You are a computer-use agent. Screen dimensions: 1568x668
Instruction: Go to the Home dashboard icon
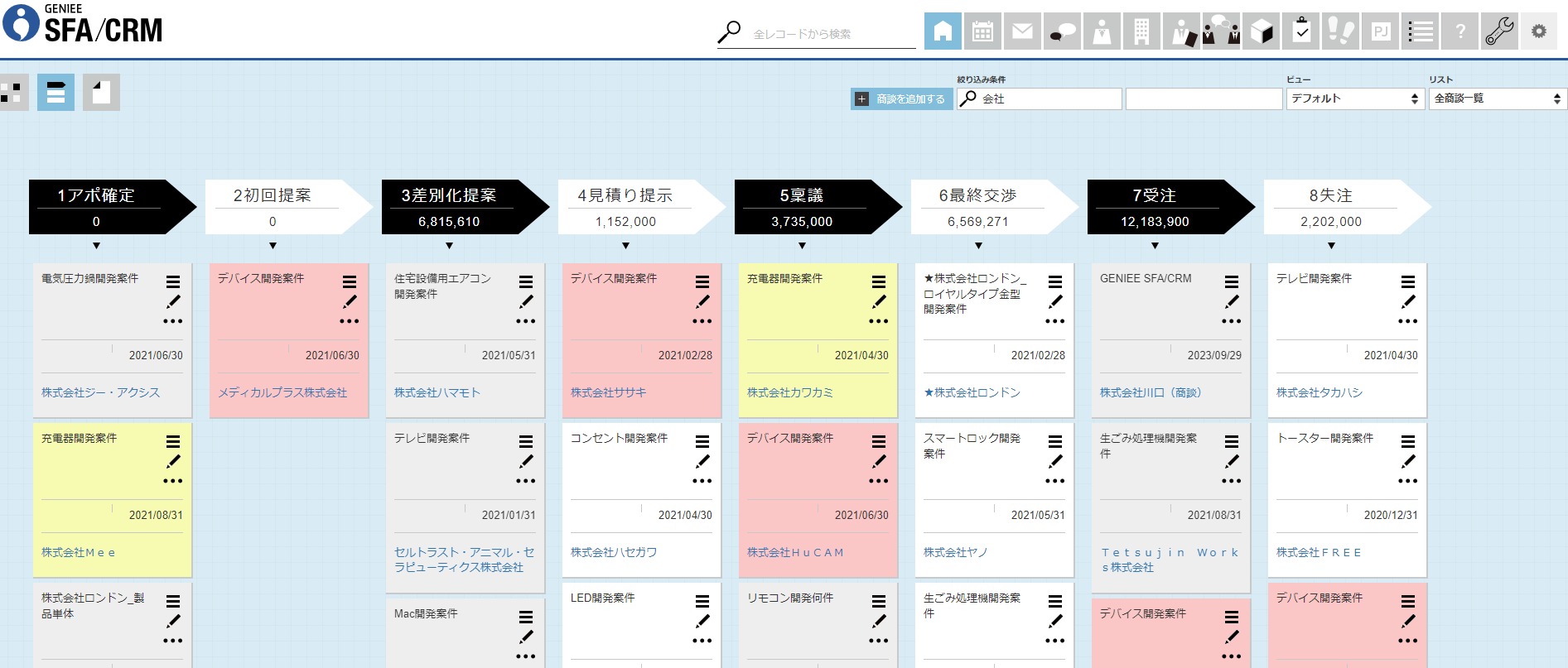(x=943, y=31)
